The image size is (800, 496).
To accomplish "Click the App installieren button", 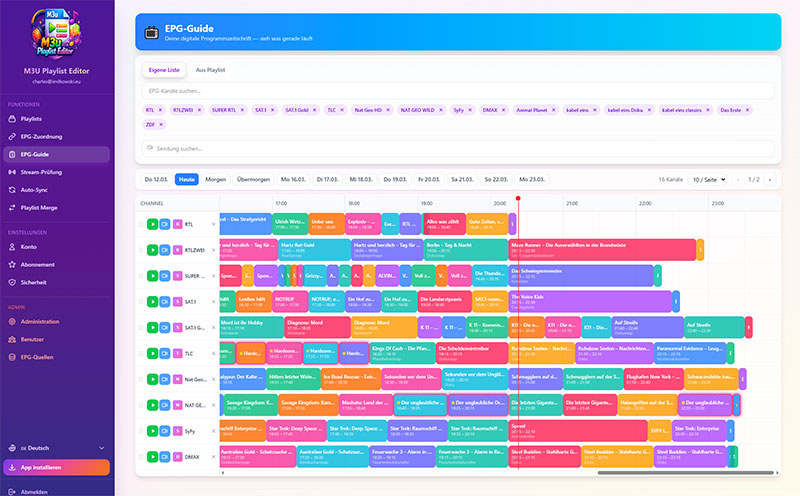I will click(56, 467).
